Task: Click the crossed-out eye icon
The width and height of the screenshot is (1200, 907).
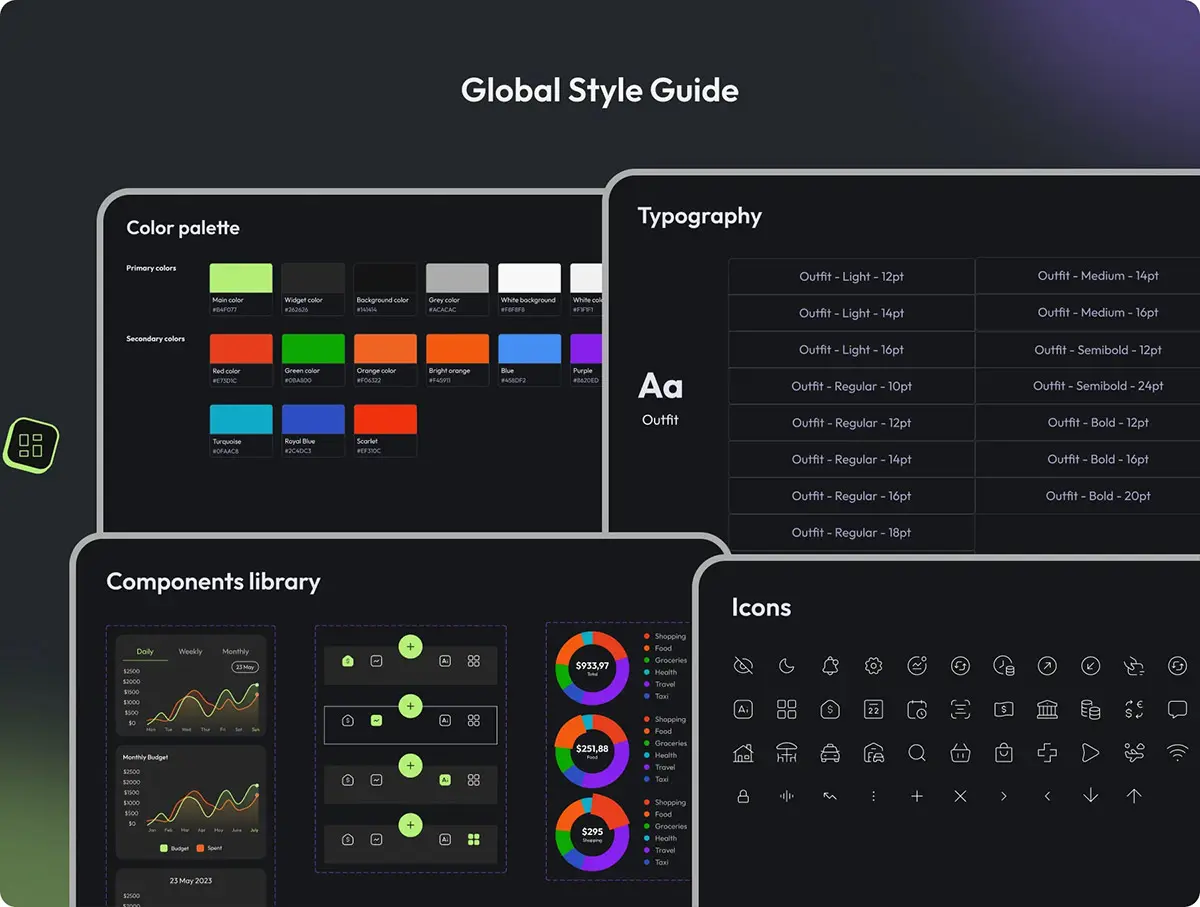Action: pos(743,666)
